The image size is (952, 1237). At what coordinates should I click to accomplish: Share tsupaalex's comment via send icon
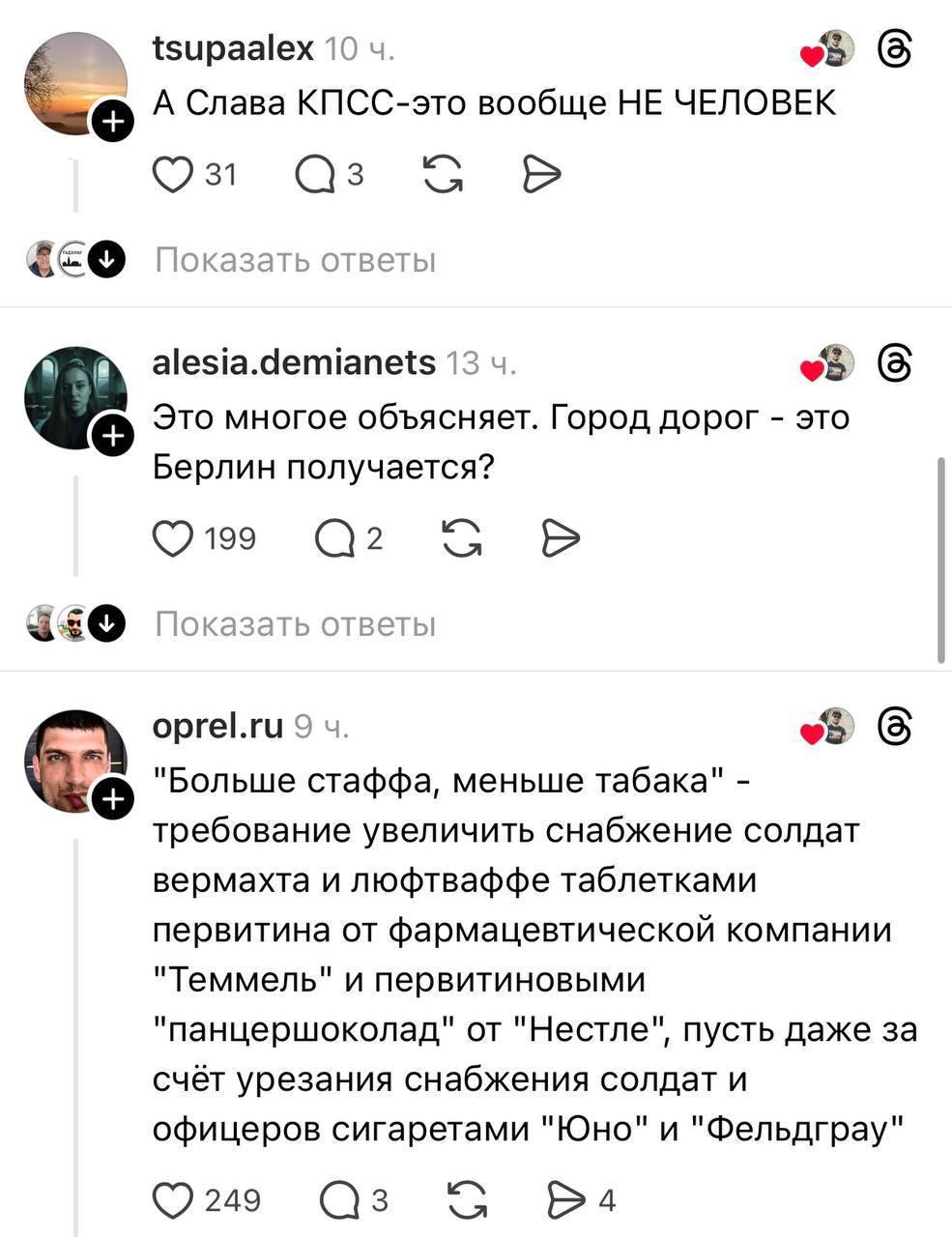[541, 175]
